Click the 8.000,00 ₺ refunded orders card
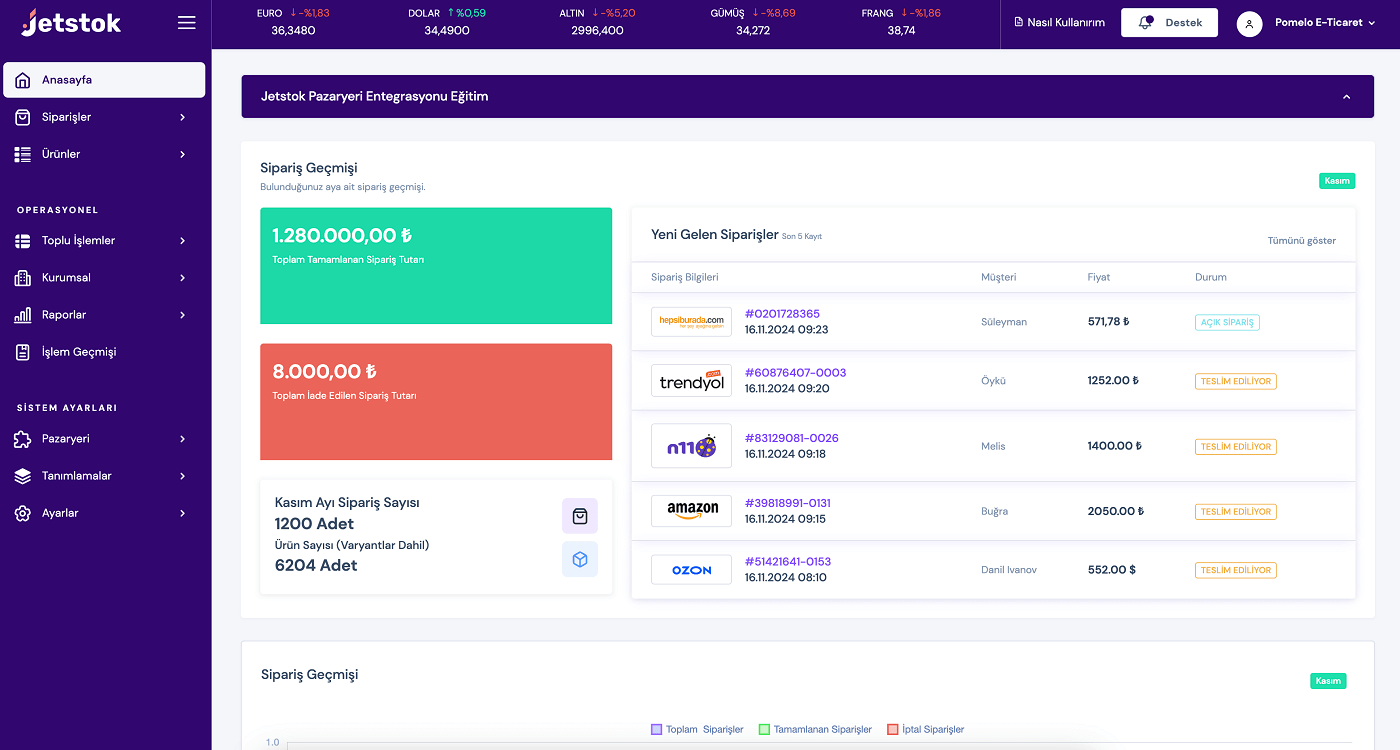 436,402
